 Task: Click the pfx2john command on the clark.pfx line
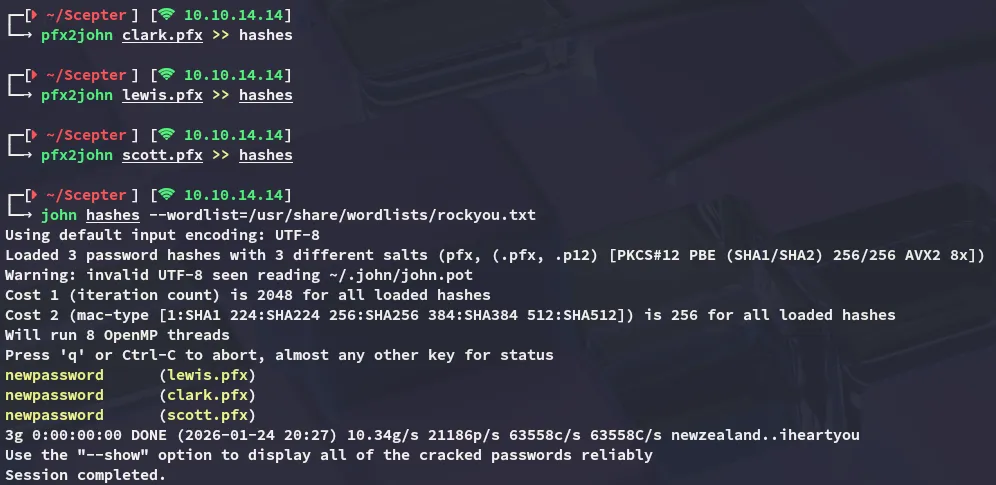tap(77, 35)
